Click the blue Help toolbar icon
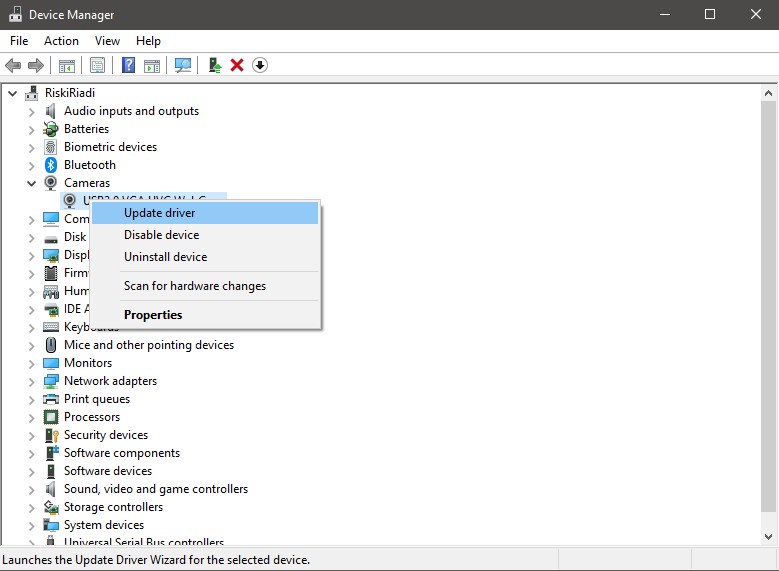Screen dimensions: 779x571 click(x=128, y=65)
